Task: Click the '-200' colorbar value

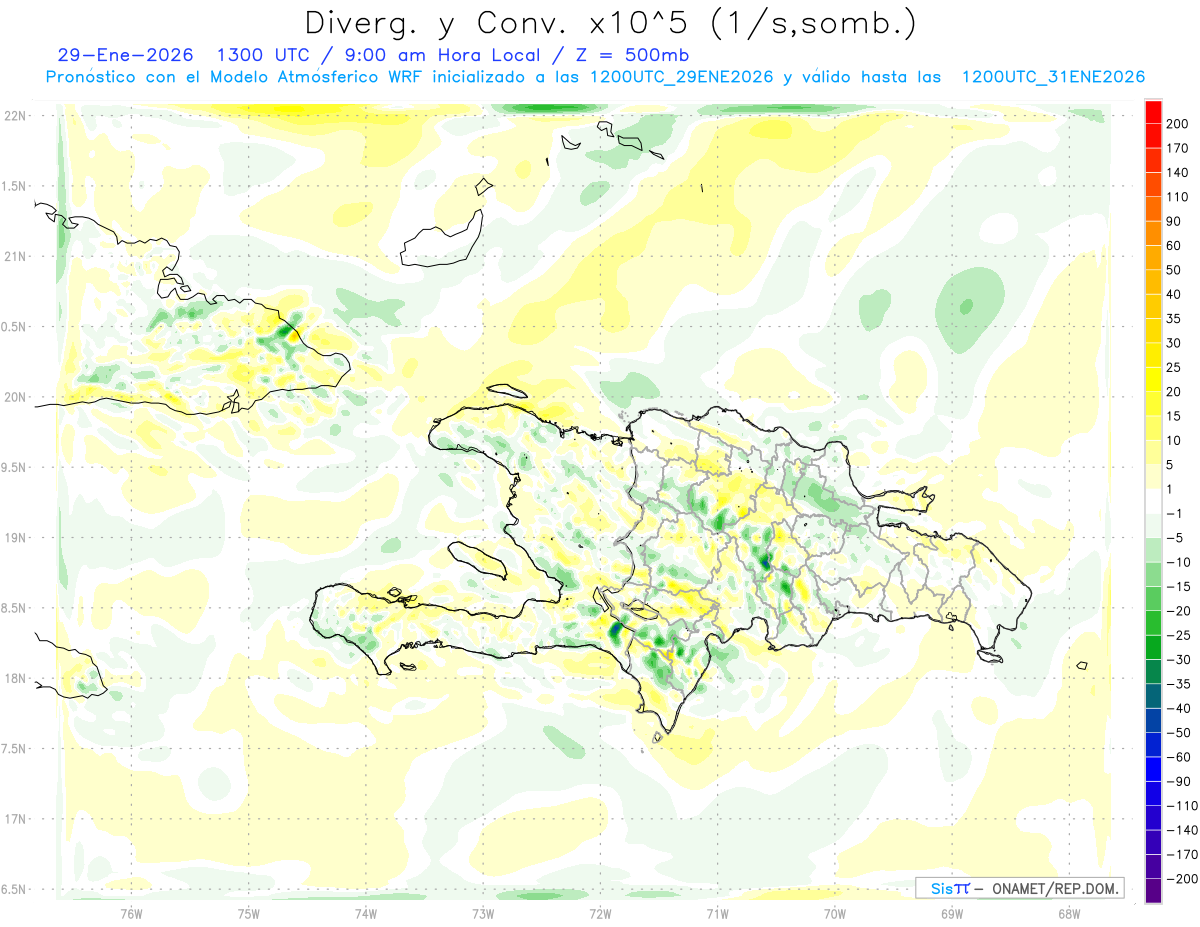Action: 1183,879
